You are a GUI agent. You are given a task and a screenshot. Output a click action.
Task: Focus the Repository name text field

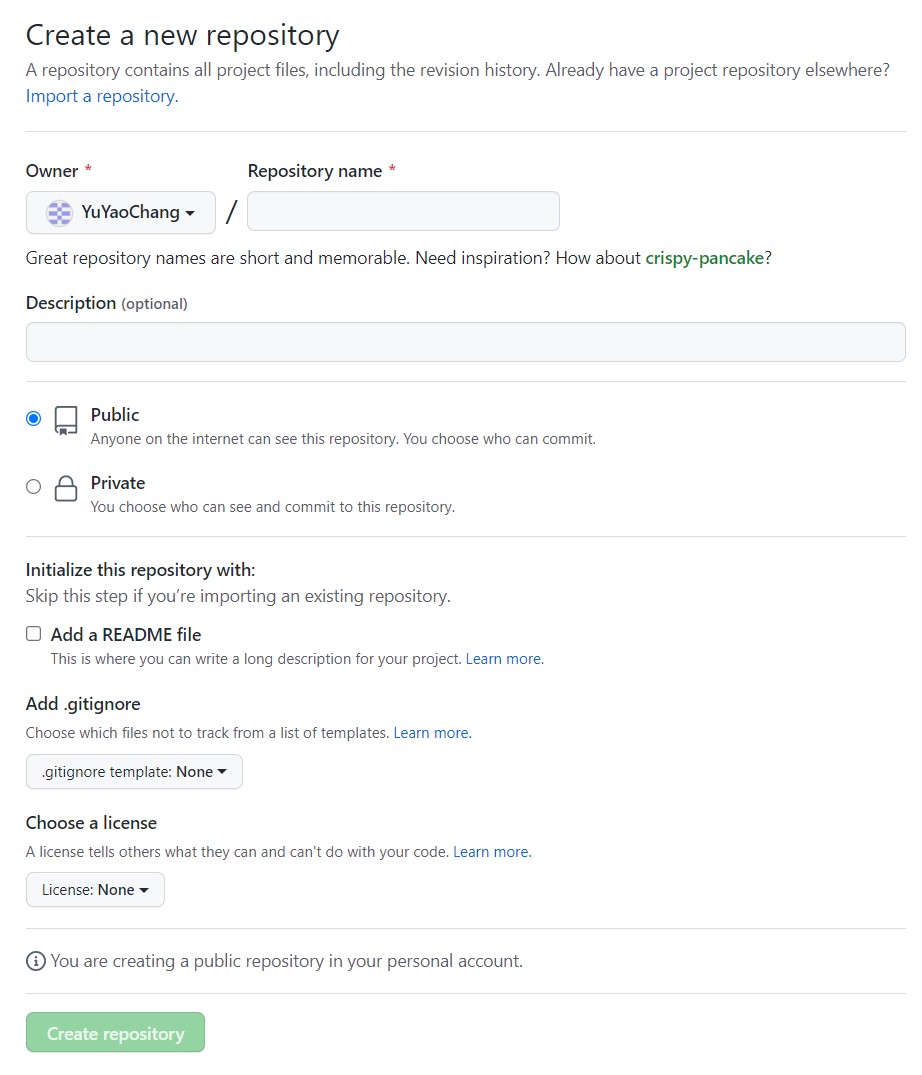coord(403,212)
